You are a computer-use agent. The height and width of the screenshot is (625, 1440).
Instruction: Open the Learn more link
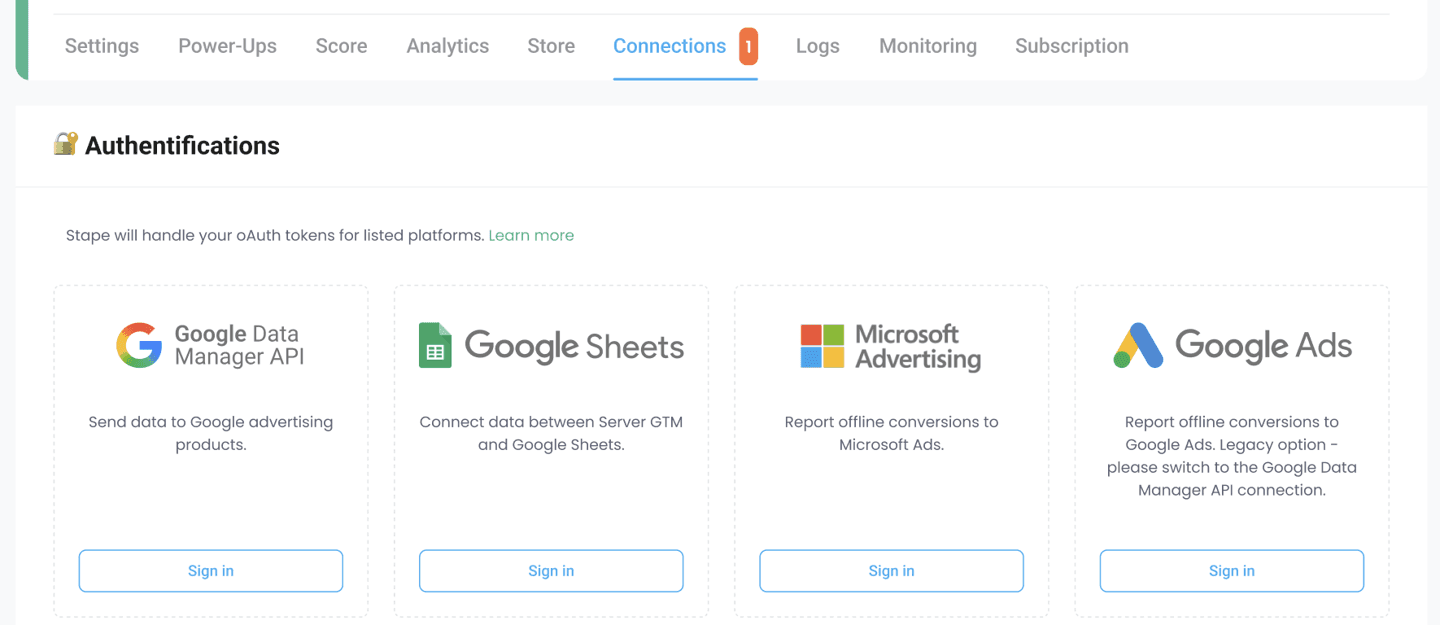(531, 235)
